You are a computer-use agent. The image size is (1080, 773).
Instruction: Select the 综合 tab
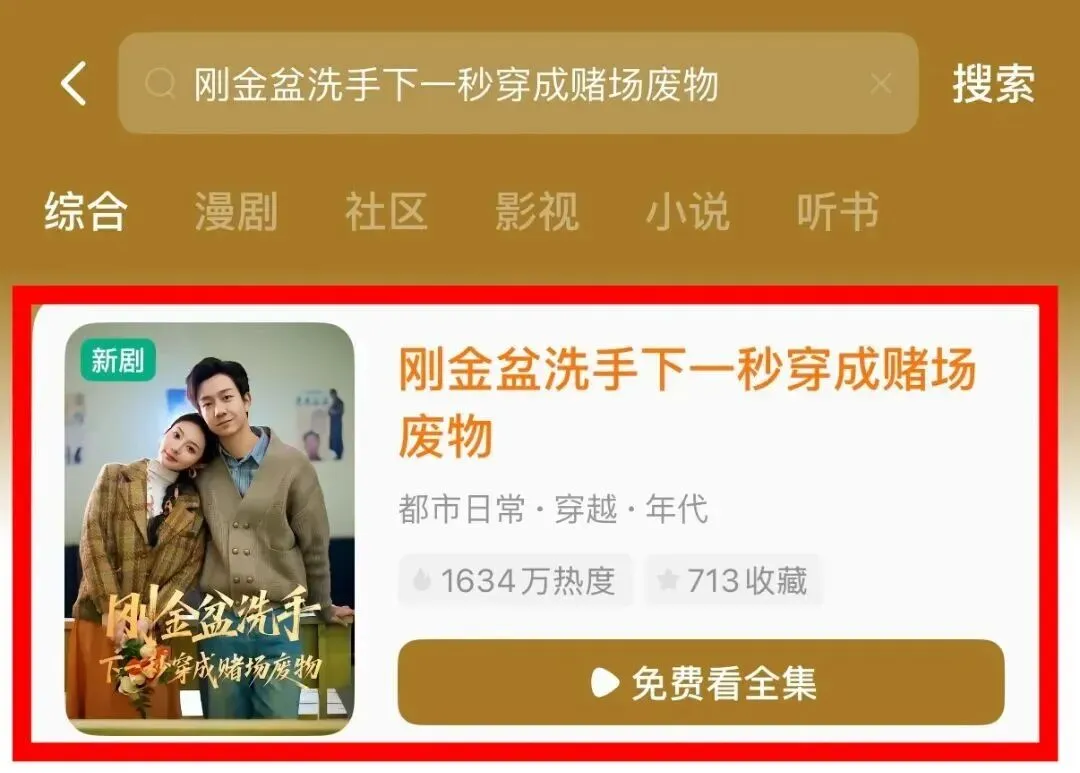(85, 211)
